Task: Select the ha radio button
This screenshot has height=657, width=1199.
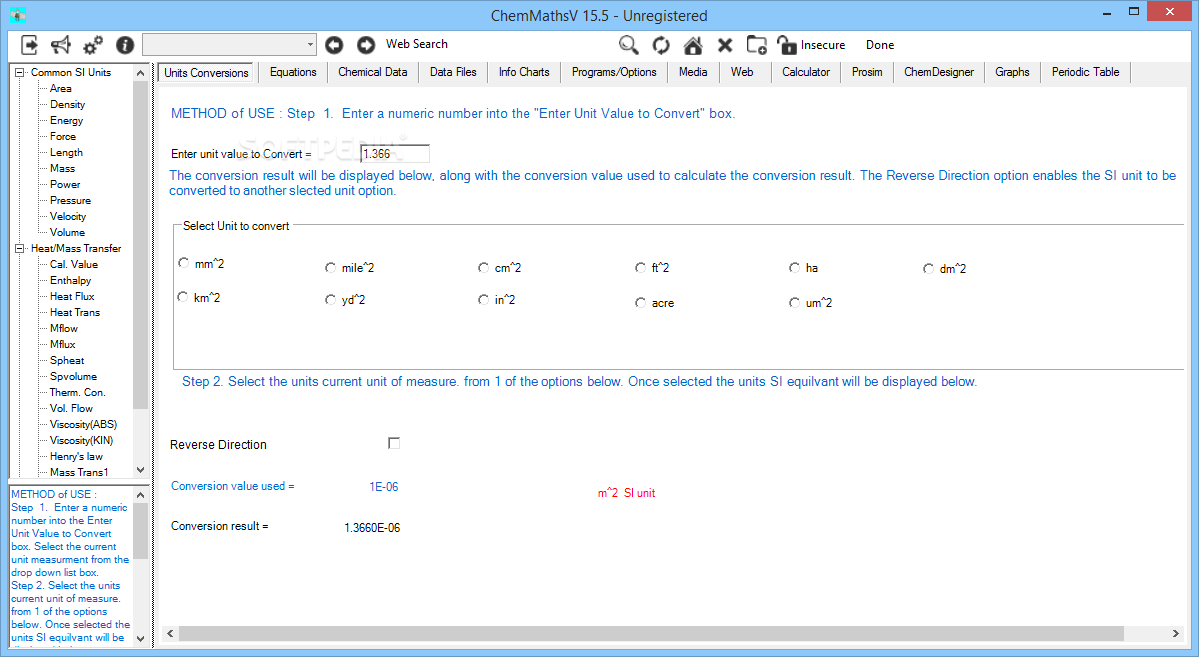Action: (794, 268)
